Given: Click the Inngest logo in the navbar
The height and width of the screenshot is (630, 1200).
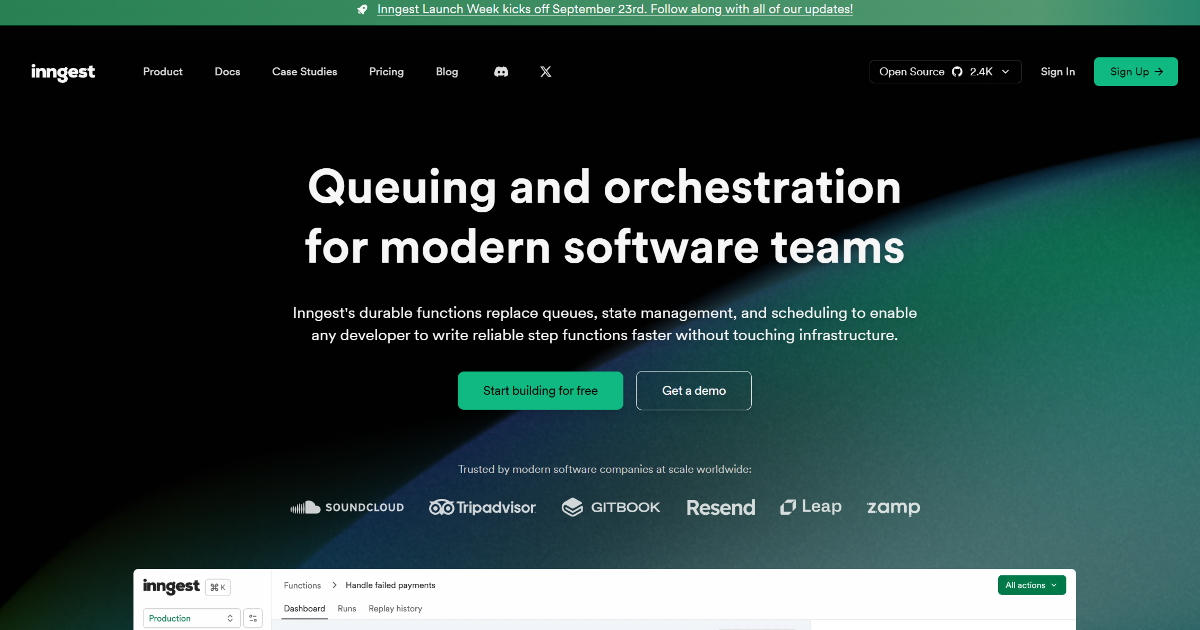Looking at the screenshot, I should click(63, 71).
